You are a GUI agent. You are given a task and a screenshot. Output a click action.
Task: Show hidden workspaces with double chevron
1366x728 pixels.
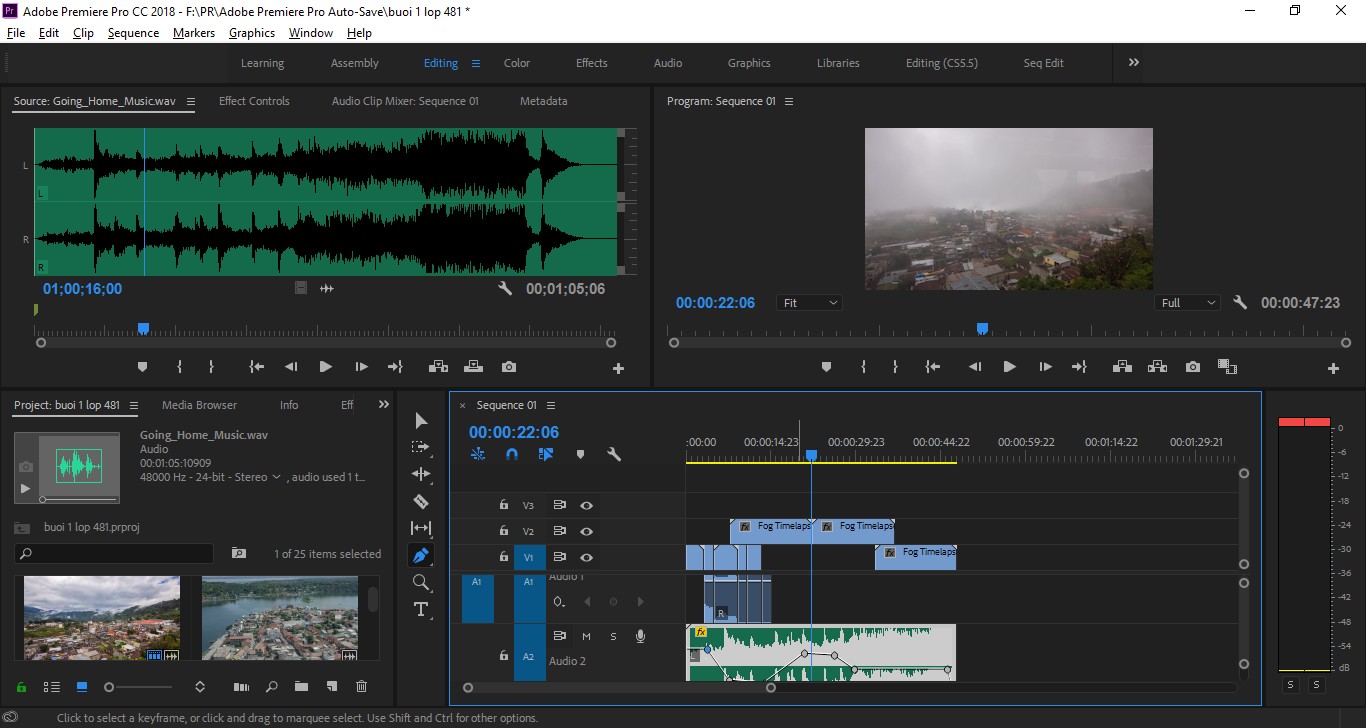(1134, 62)
